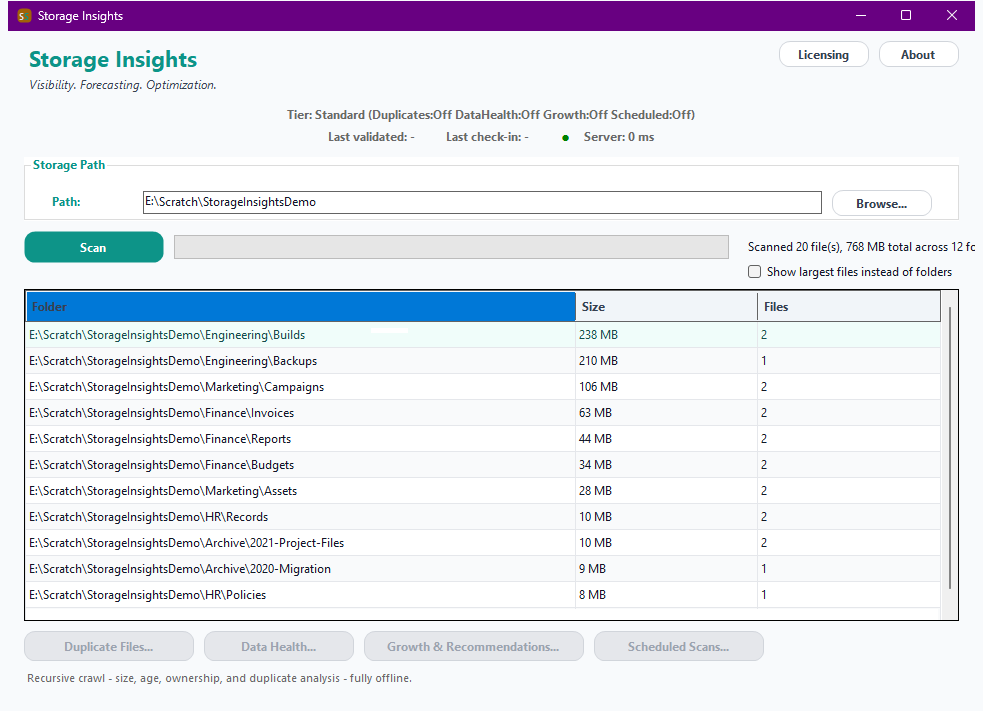Viewport: 983px width, 711px height.
Task: Start a scan with the Scan button
Action: 93,248
